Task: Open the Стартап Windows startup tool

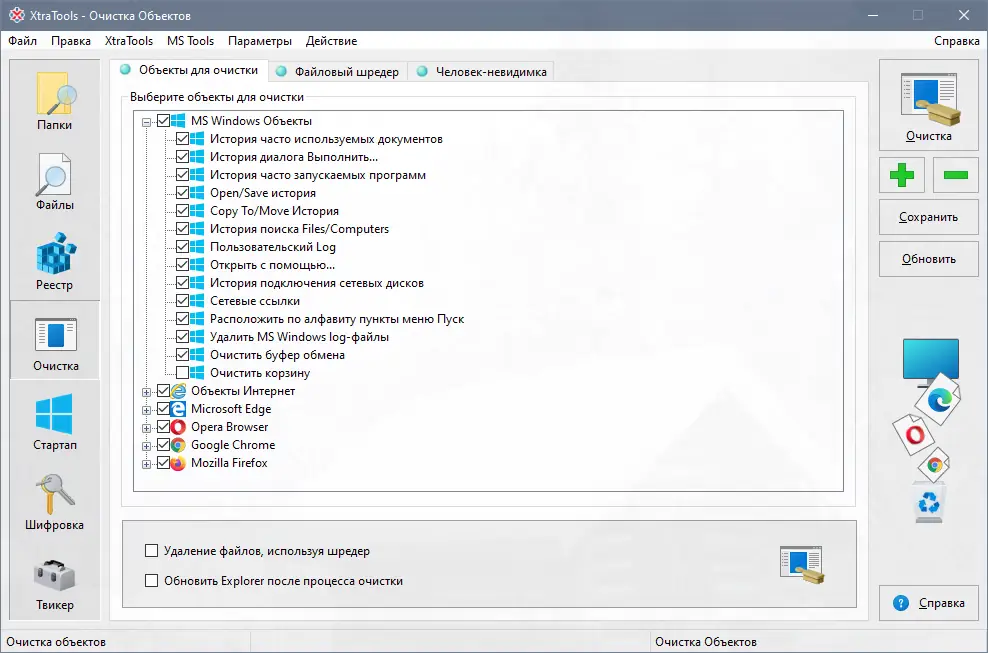Action: [55, 421]
